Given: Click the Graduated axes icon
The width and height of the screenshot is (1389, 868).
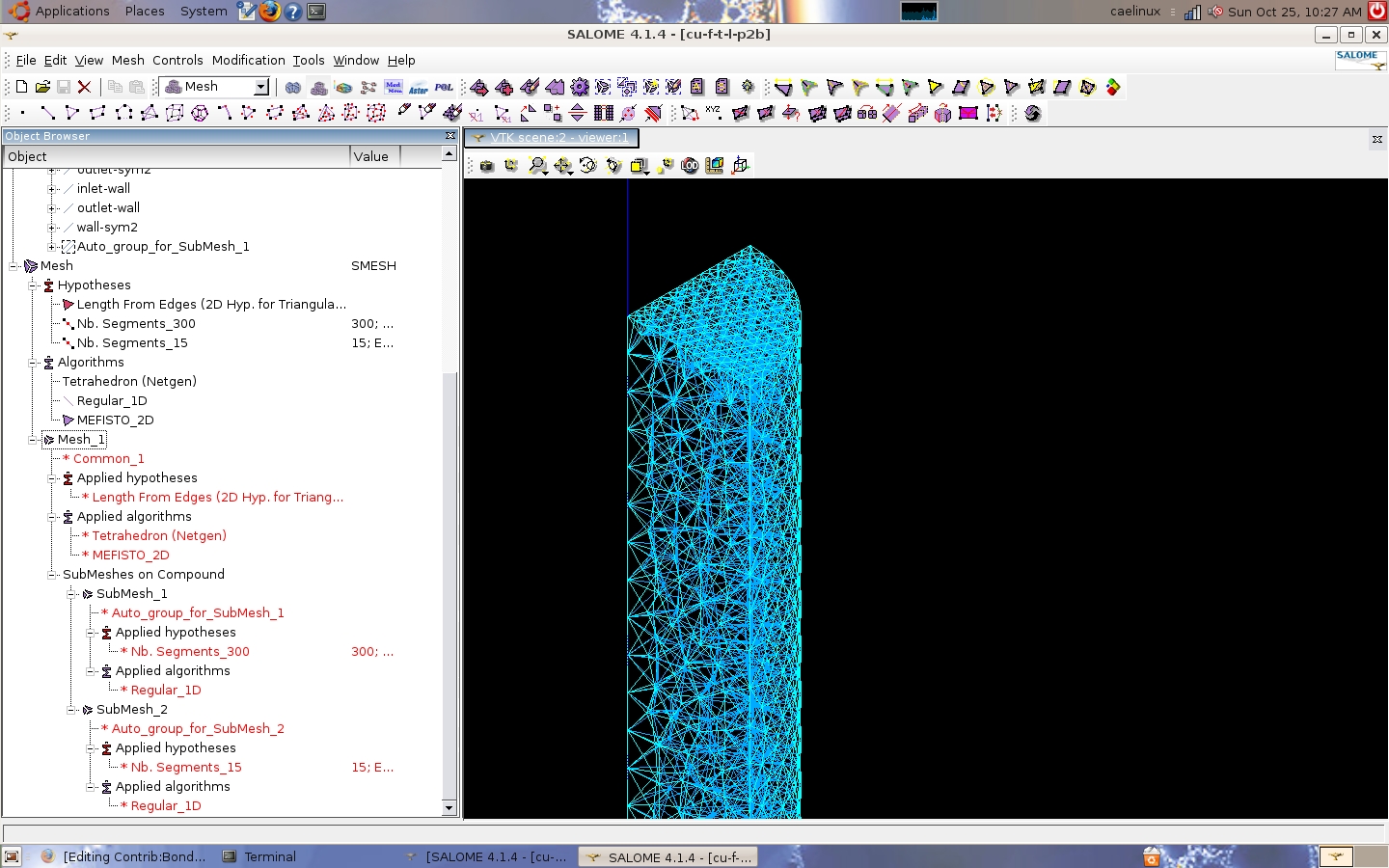Looking at the screenshot, I should click(x=740, y=165).
